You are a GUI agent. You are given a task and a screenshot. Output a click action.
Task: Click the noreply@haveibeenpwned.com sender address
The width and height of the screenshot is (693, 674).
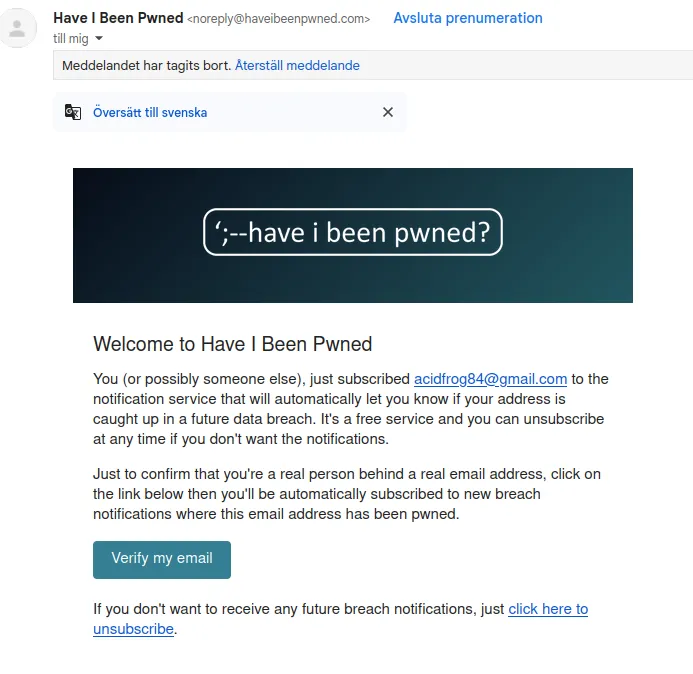[x=278, y=19]
